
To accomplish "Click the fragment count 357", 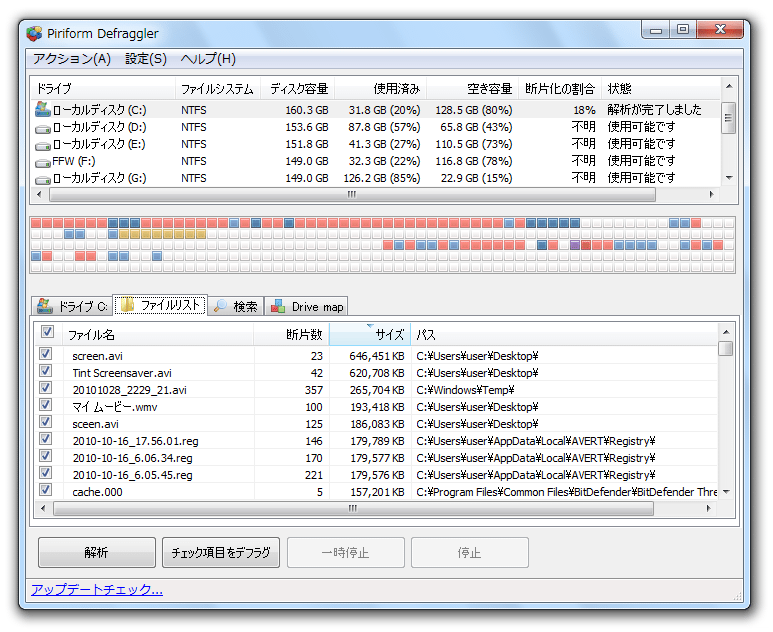I will (314, 390).
